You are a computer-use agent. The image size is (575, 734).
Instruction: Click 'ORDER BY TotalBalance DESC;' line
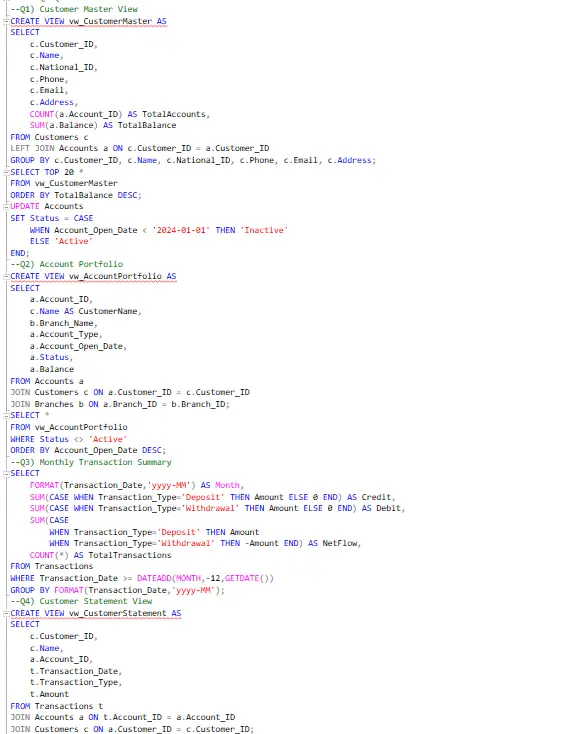tap(76, 195)
